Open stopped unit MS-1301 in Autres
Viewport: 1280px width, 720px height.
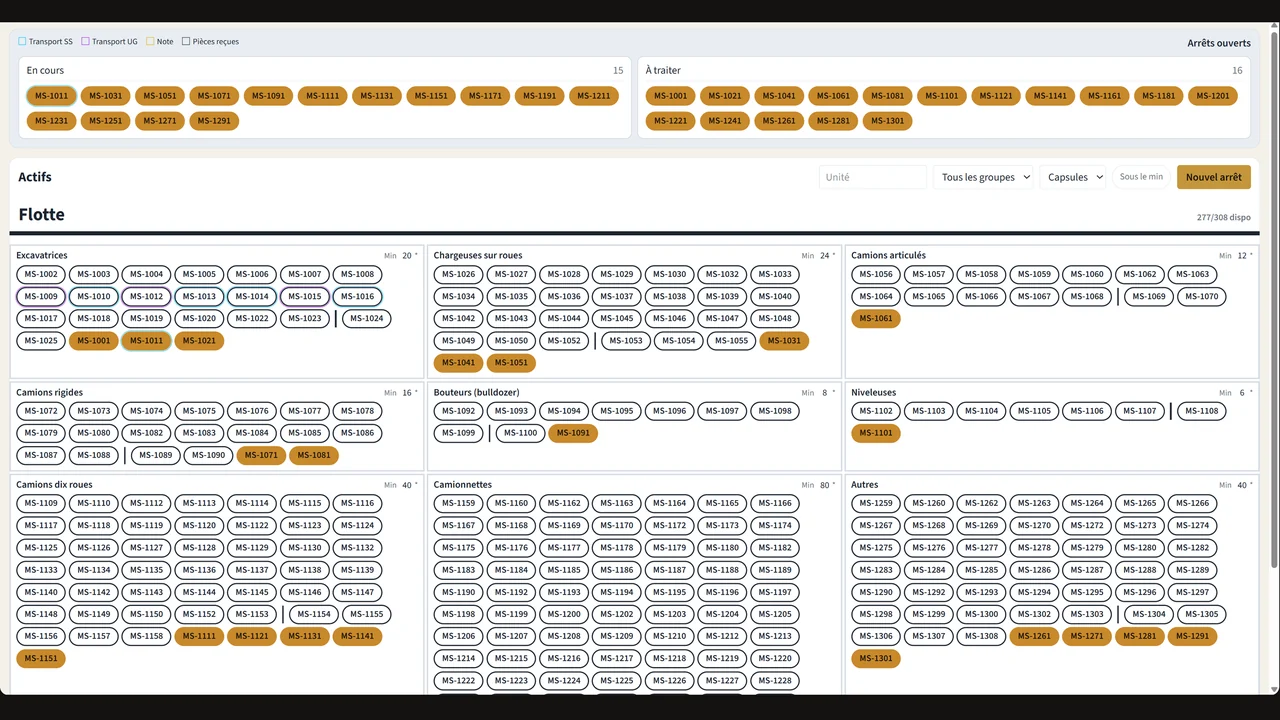pyautogui.click(x=876, y=659)
